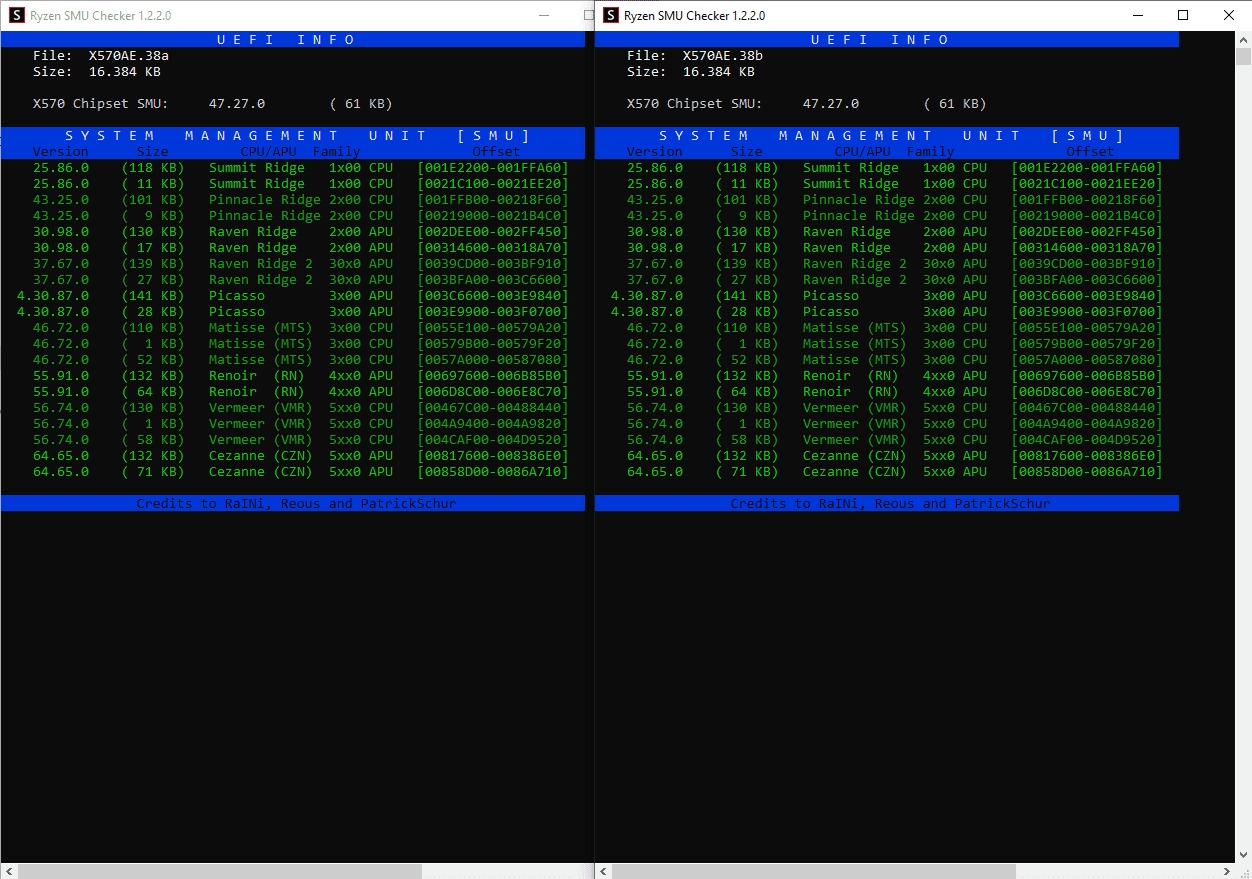
Task: Click the left window title bar text
Action: coord(100,16)
